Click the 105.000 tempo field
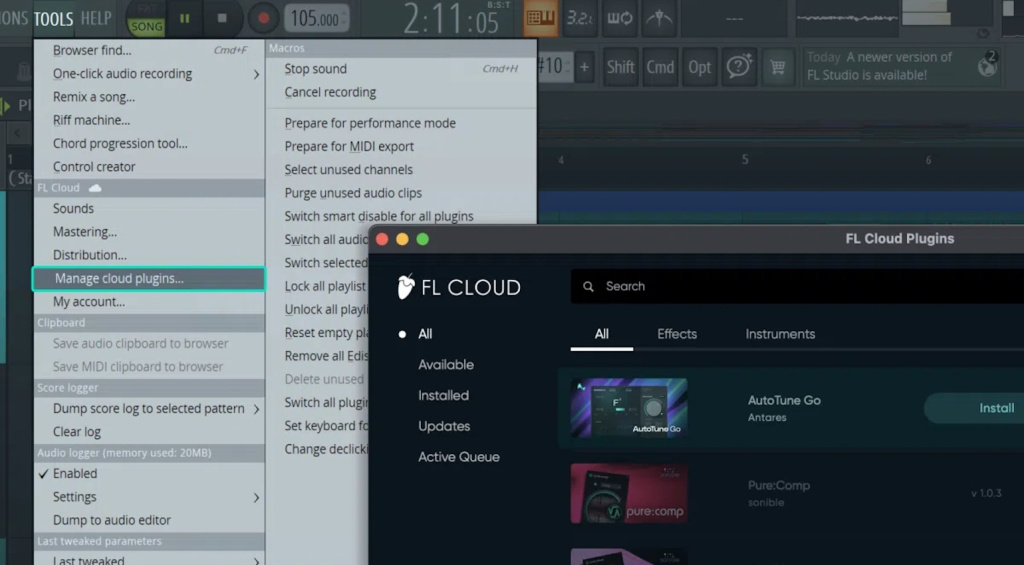This screenshot has width=1024, height=565. click(315, 18)
